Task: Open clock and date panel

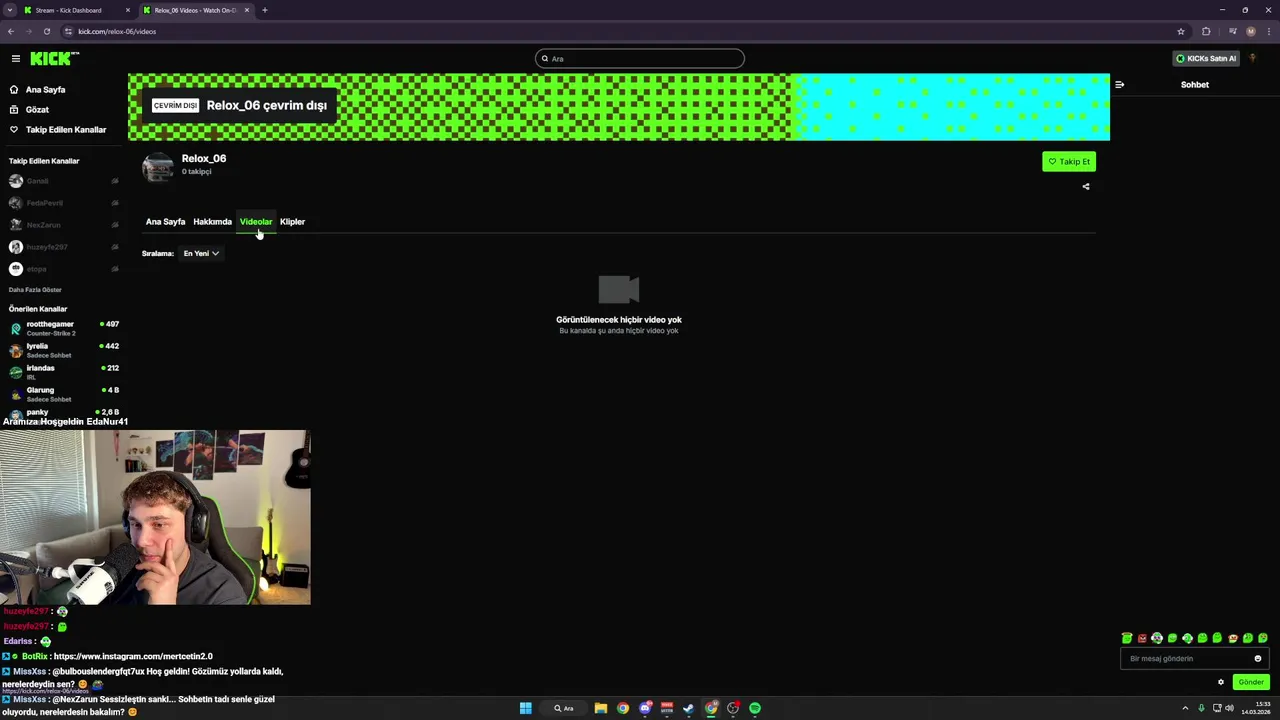Action: pyautogui.click(x=1256, y=708)
